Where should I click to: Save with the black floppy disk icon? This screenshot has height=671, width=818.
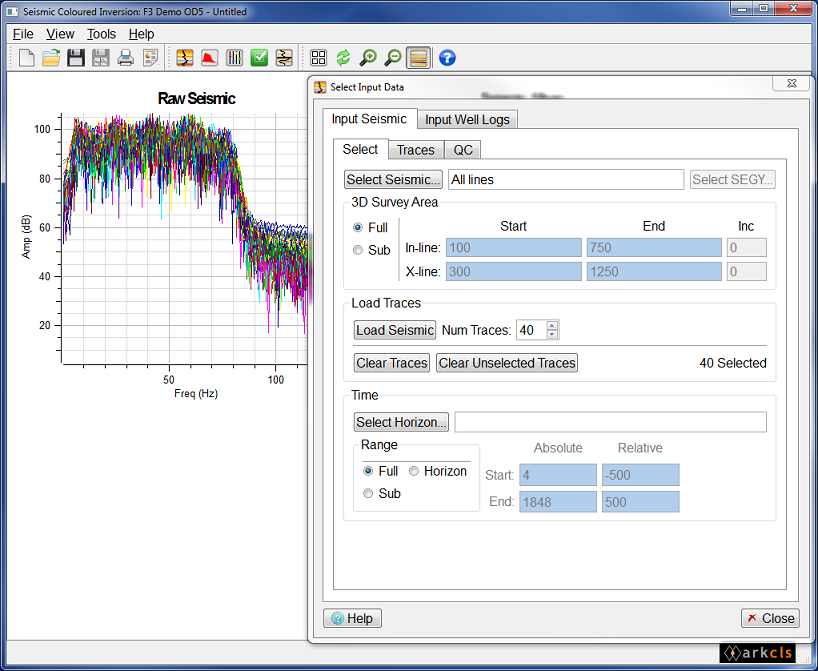(76, 57)
